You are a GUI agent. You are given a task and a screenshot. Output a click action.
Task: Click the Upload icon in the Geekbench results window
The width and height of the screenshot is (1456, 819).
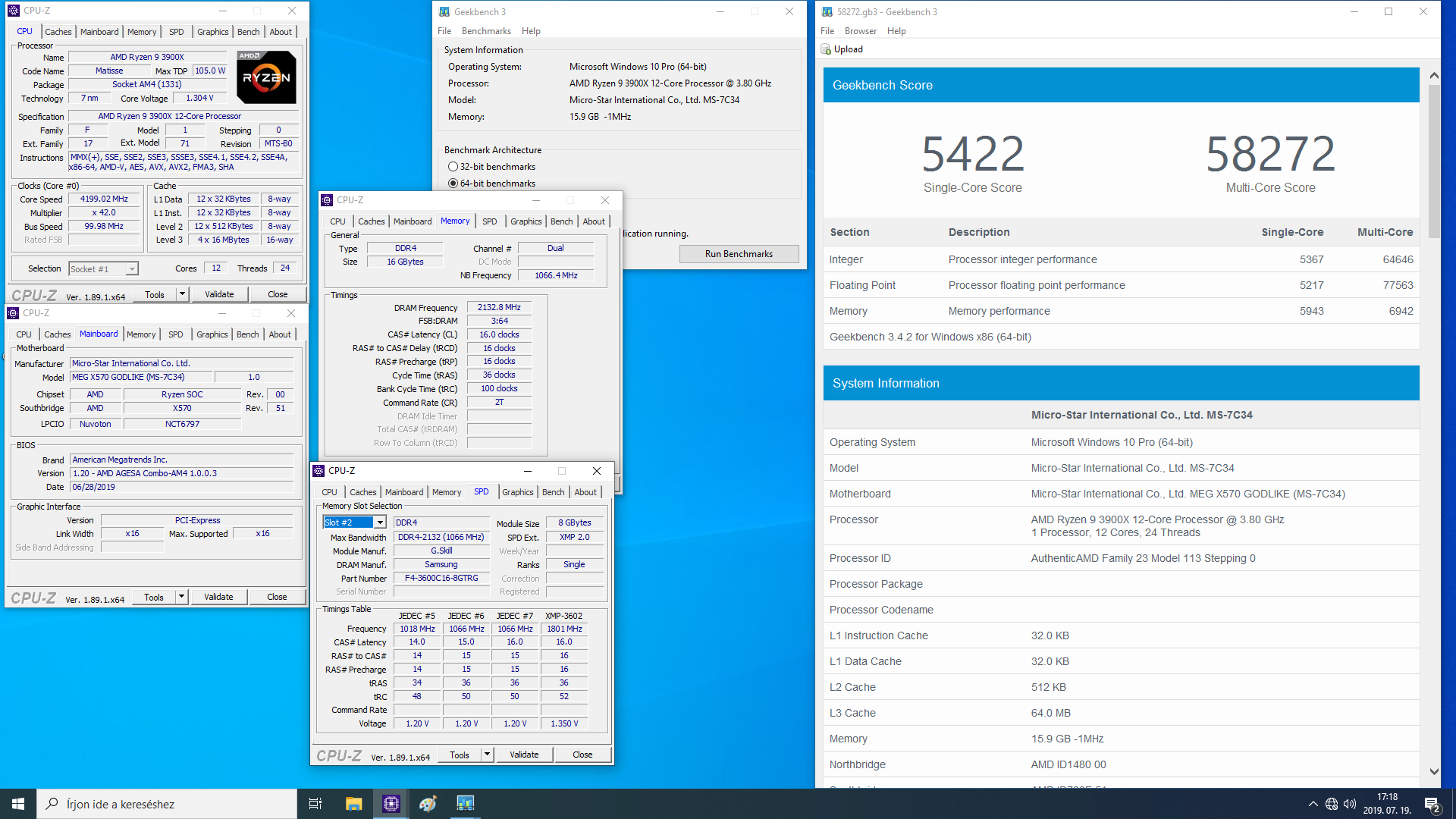tap(826, 49)
